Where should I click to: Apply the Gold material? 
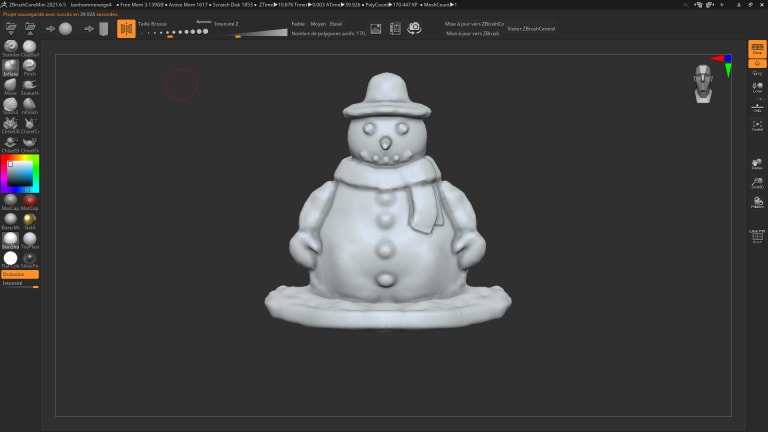point(29,221)
